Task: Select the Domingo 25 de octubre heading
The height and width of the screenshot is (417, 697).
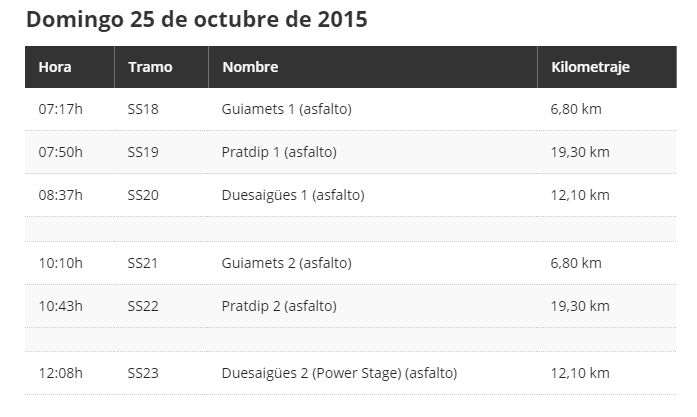Action: [197, 19]
